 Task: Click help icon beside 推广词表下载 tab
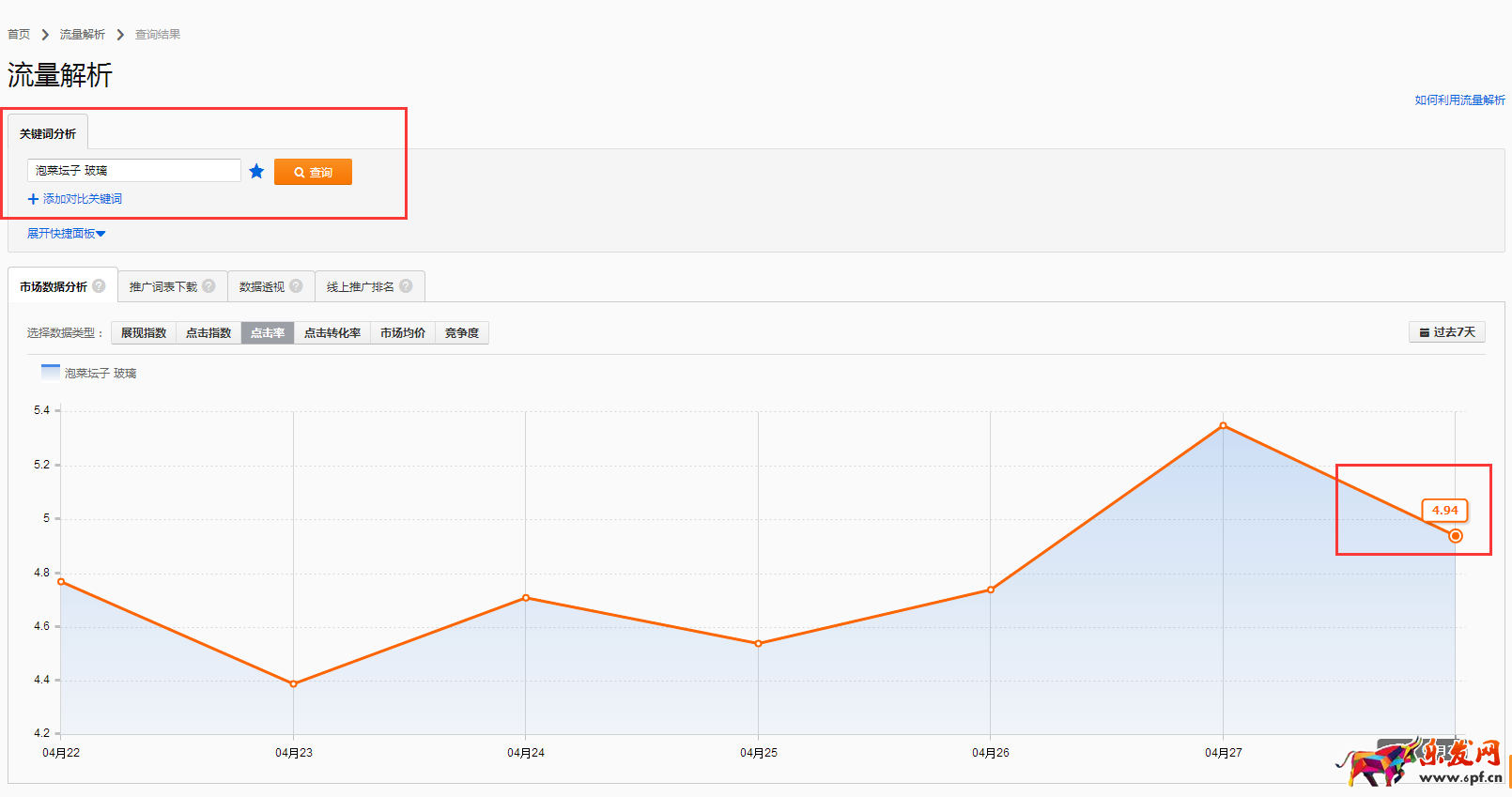[208, 286]
